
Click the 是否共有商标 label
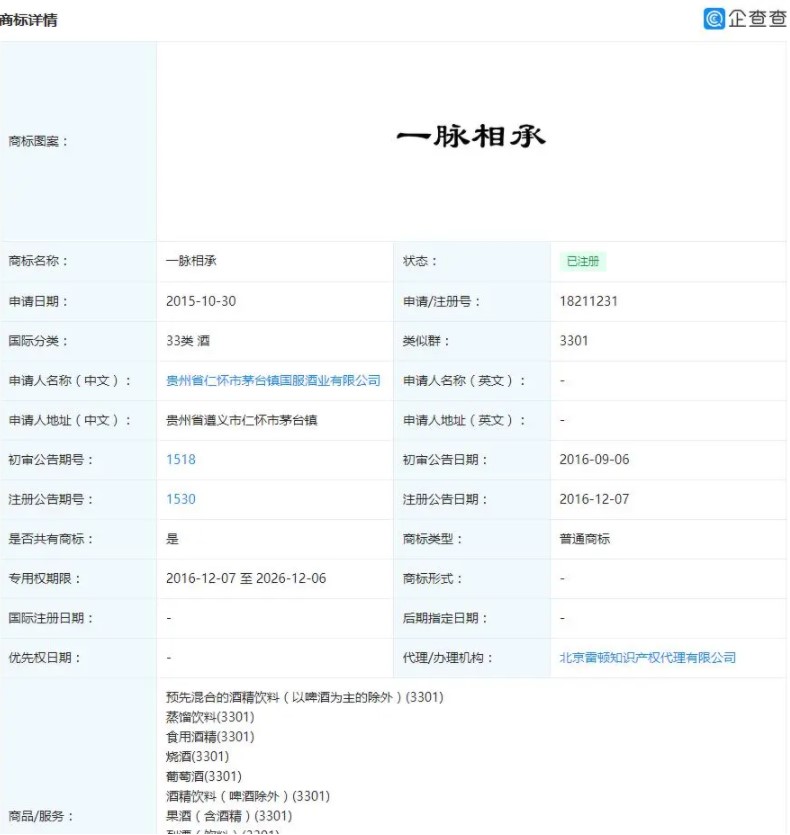coord(51,539)
